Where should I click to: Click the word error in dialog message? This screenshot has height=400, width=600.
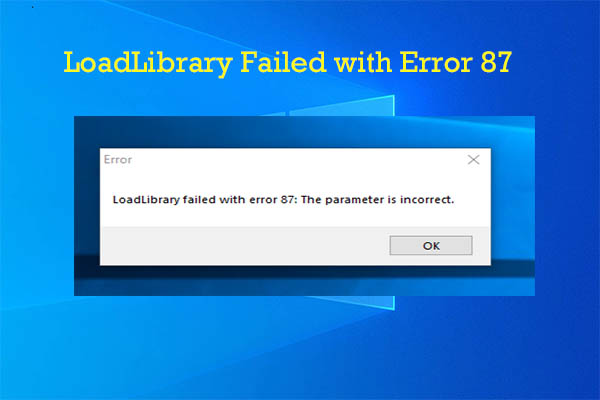tap(263, 200)
